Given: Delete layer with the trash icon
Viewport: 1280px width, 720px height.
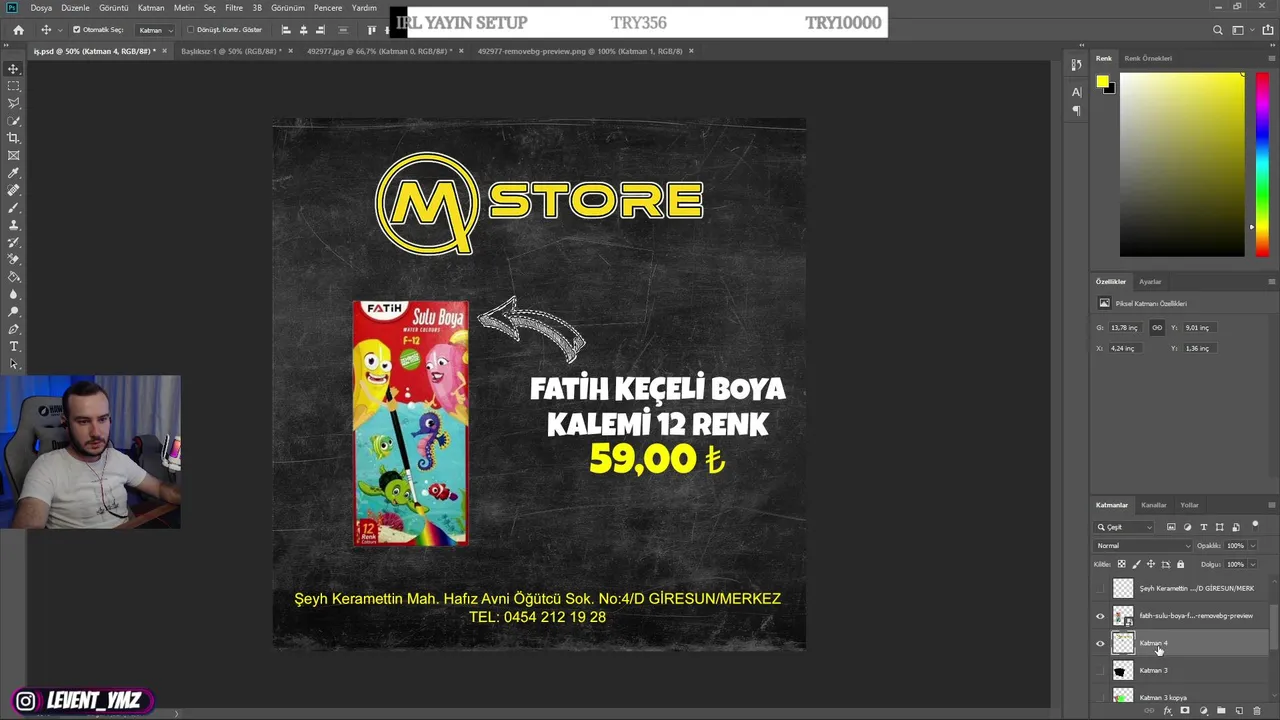Looking at the screenshot, I should [1256, 711].
